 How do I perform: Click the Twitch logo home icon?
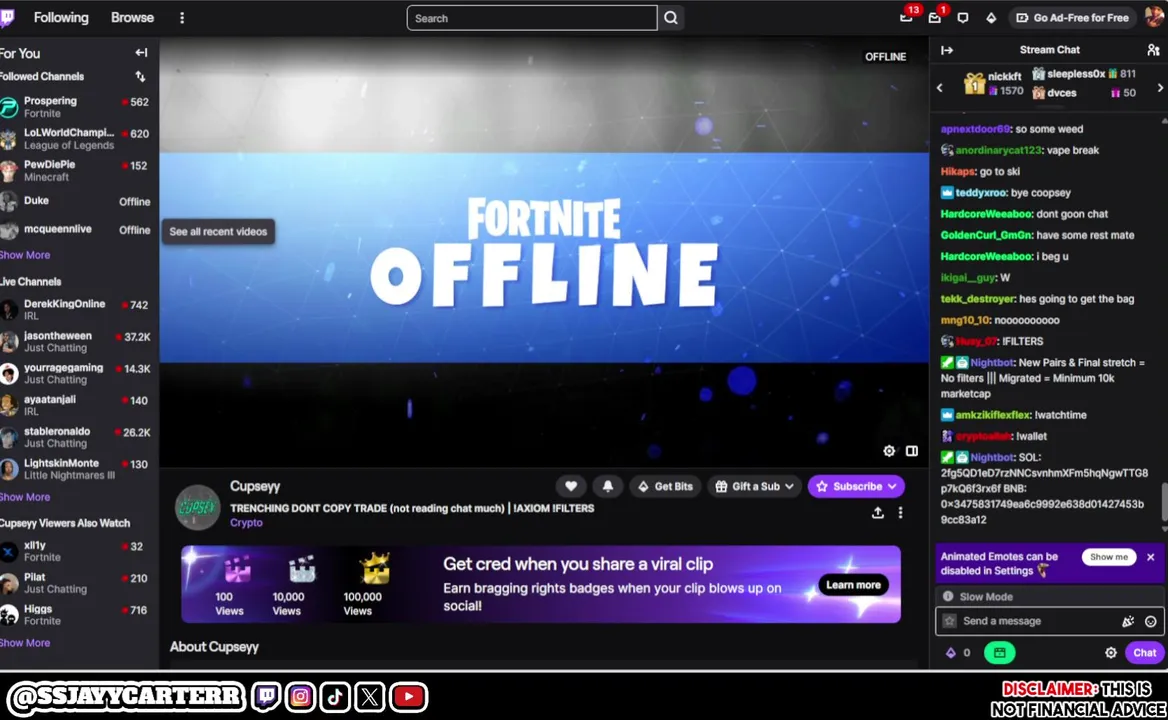pos(7,18)
